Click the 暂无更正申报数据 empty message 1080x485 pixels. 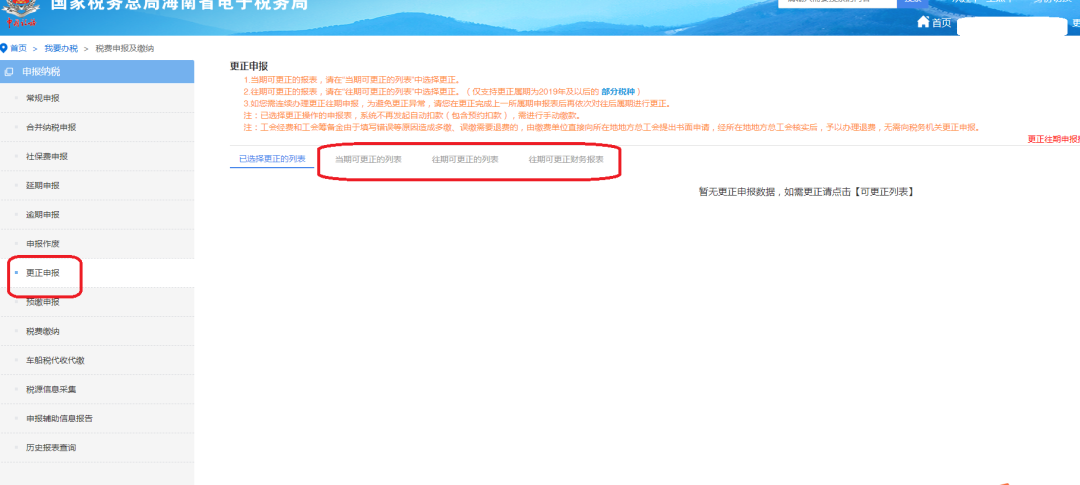pos(807,192)
